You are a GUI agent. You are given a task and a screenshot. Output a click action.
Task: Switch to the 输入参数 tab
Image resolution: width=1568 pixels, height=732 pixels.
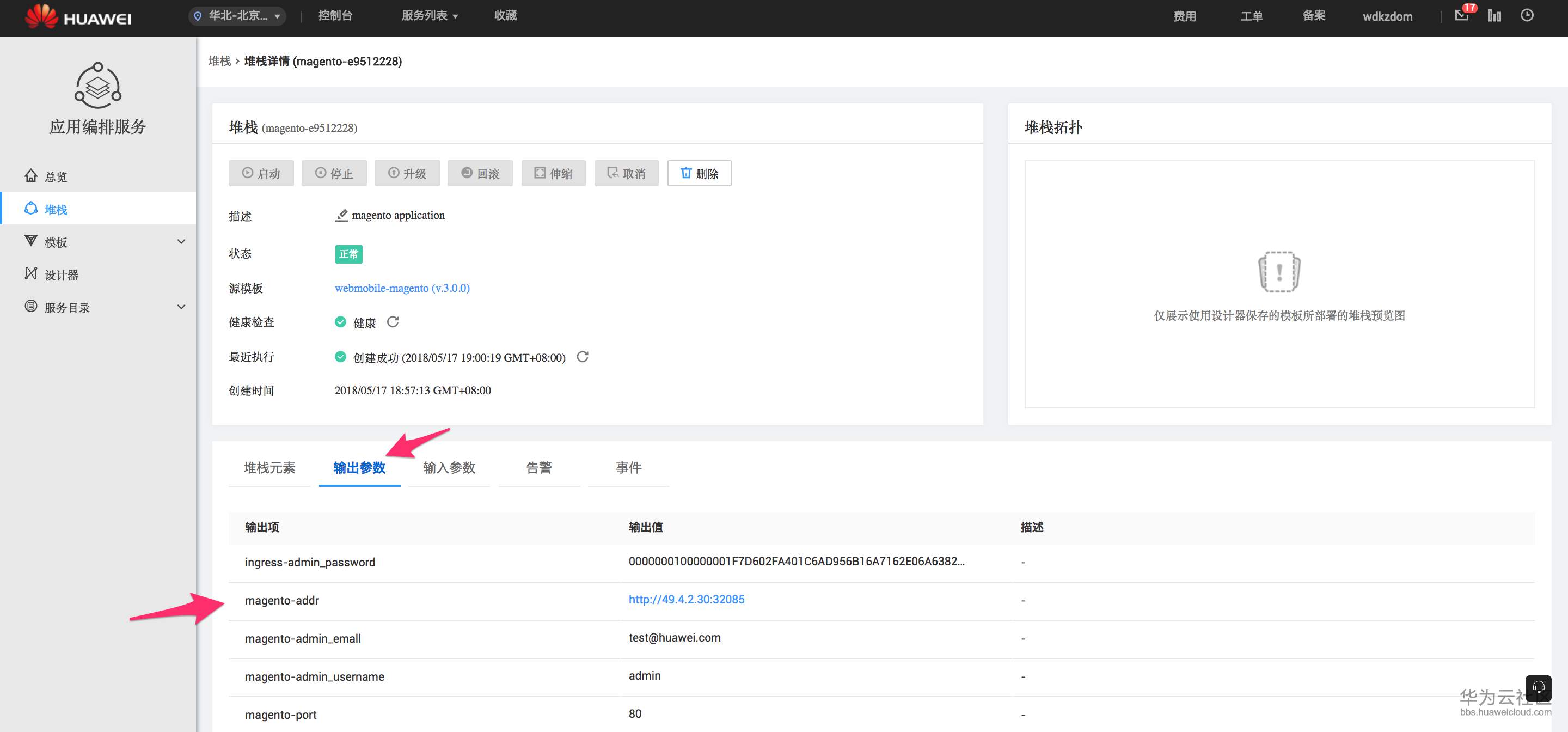pos(449,468)
